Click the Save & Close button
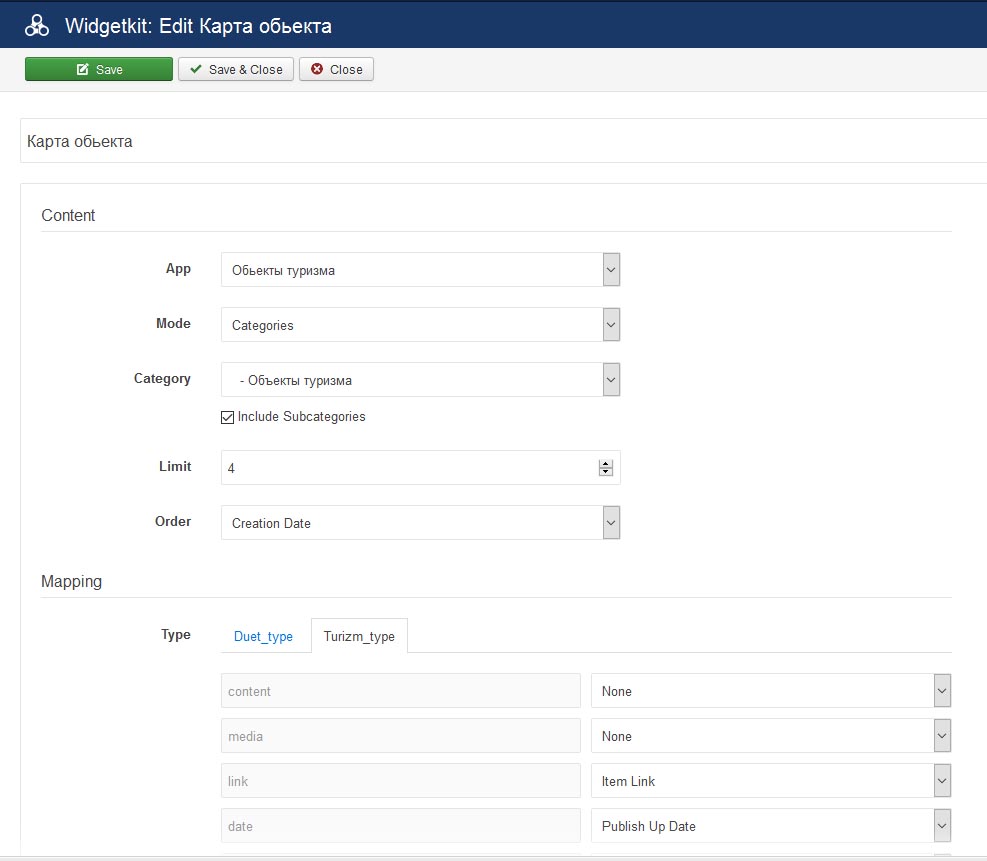Viewport: 987px width, 861px height. [236, 69]
